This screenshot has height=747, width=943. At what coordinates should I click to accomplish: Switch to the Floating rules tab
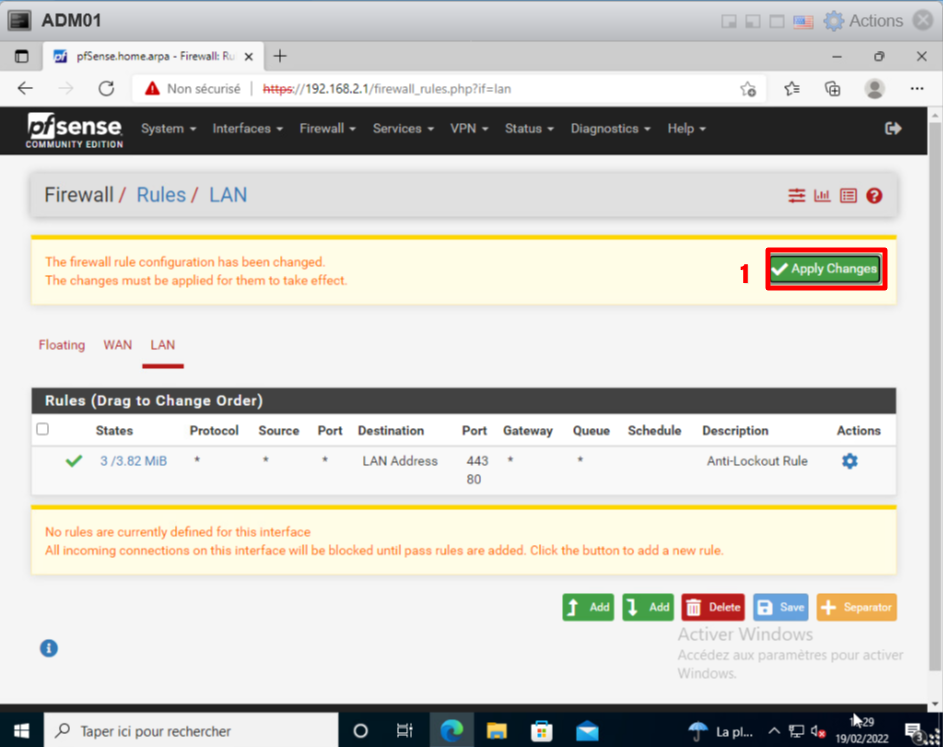click(x=61, y=345)
